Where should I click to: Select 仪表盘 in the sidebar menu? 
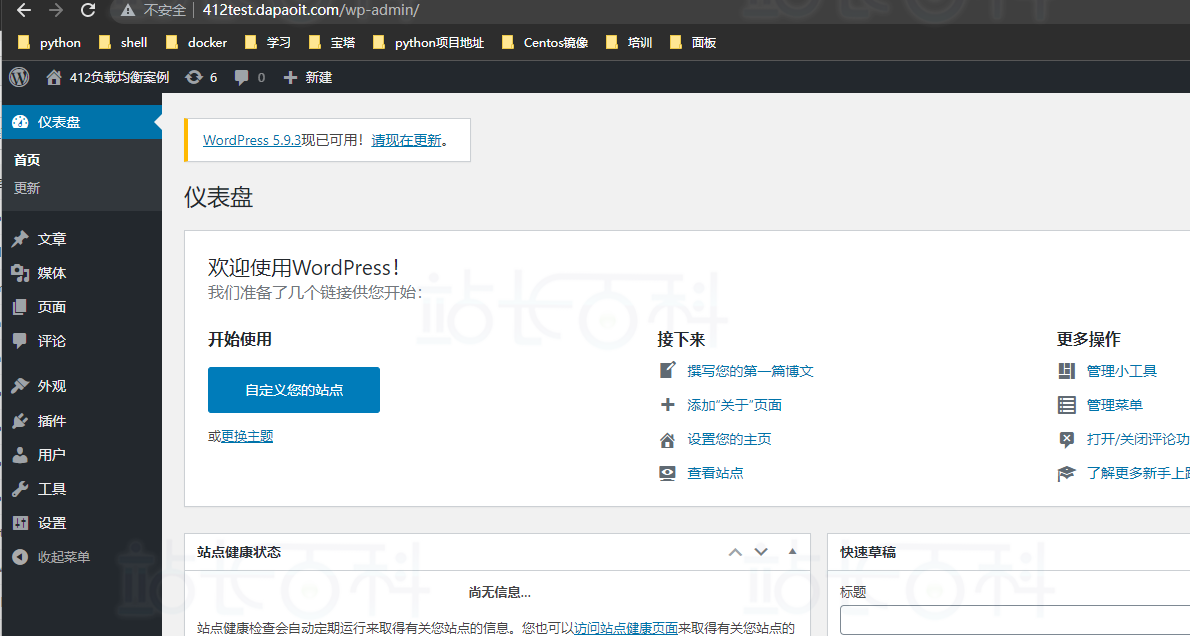coord(80,122)
